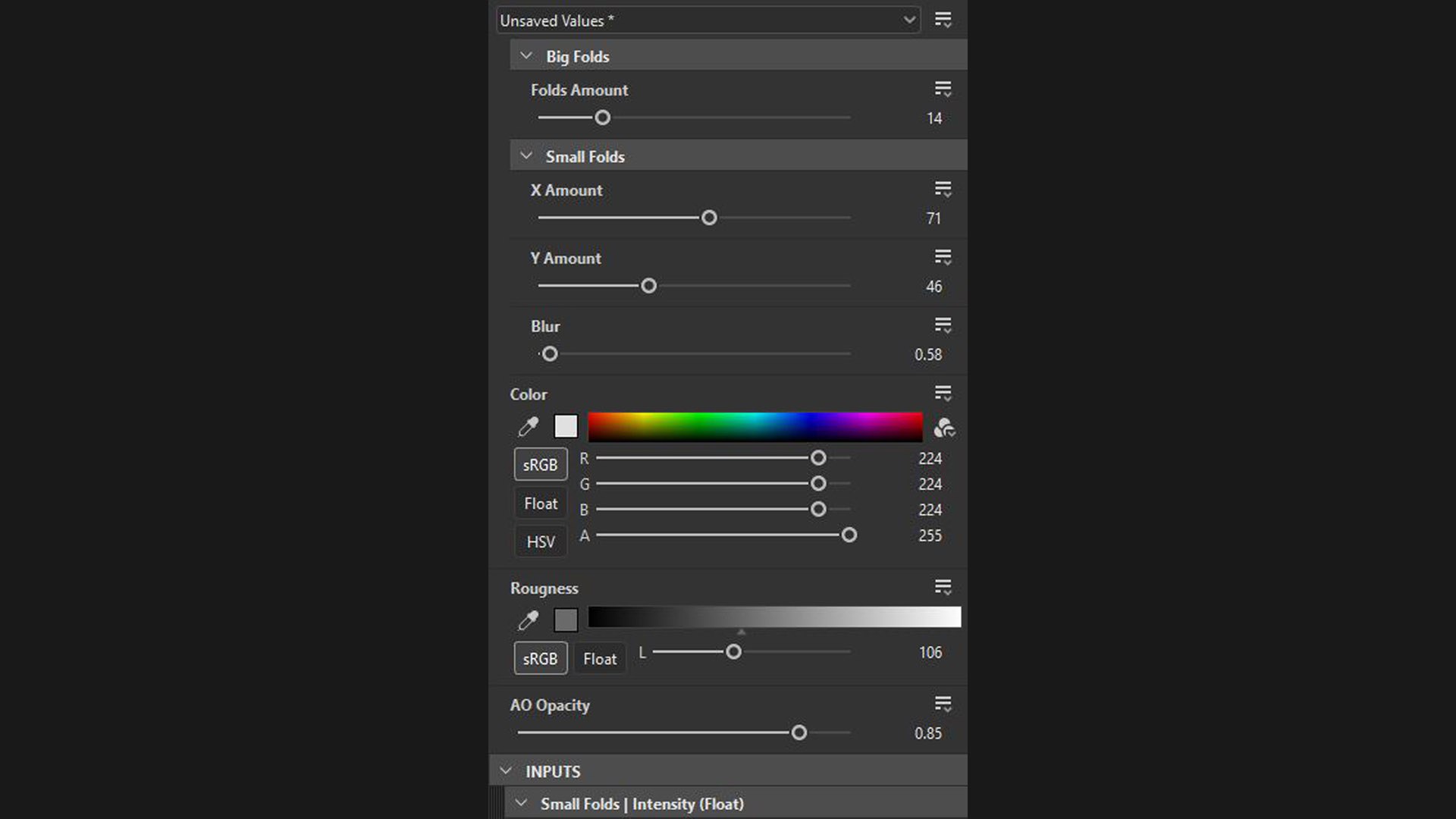The image size is (1456, 819).
Task: Click the Color eyedropper picker icon
Action: (x=528, y=427)
